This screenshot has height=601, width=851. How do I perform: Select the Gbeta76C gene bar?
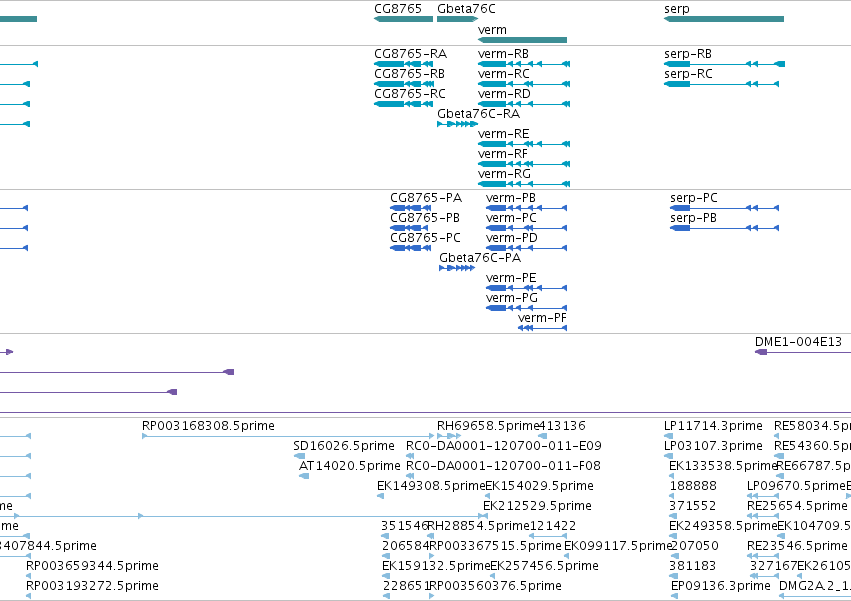458,19
